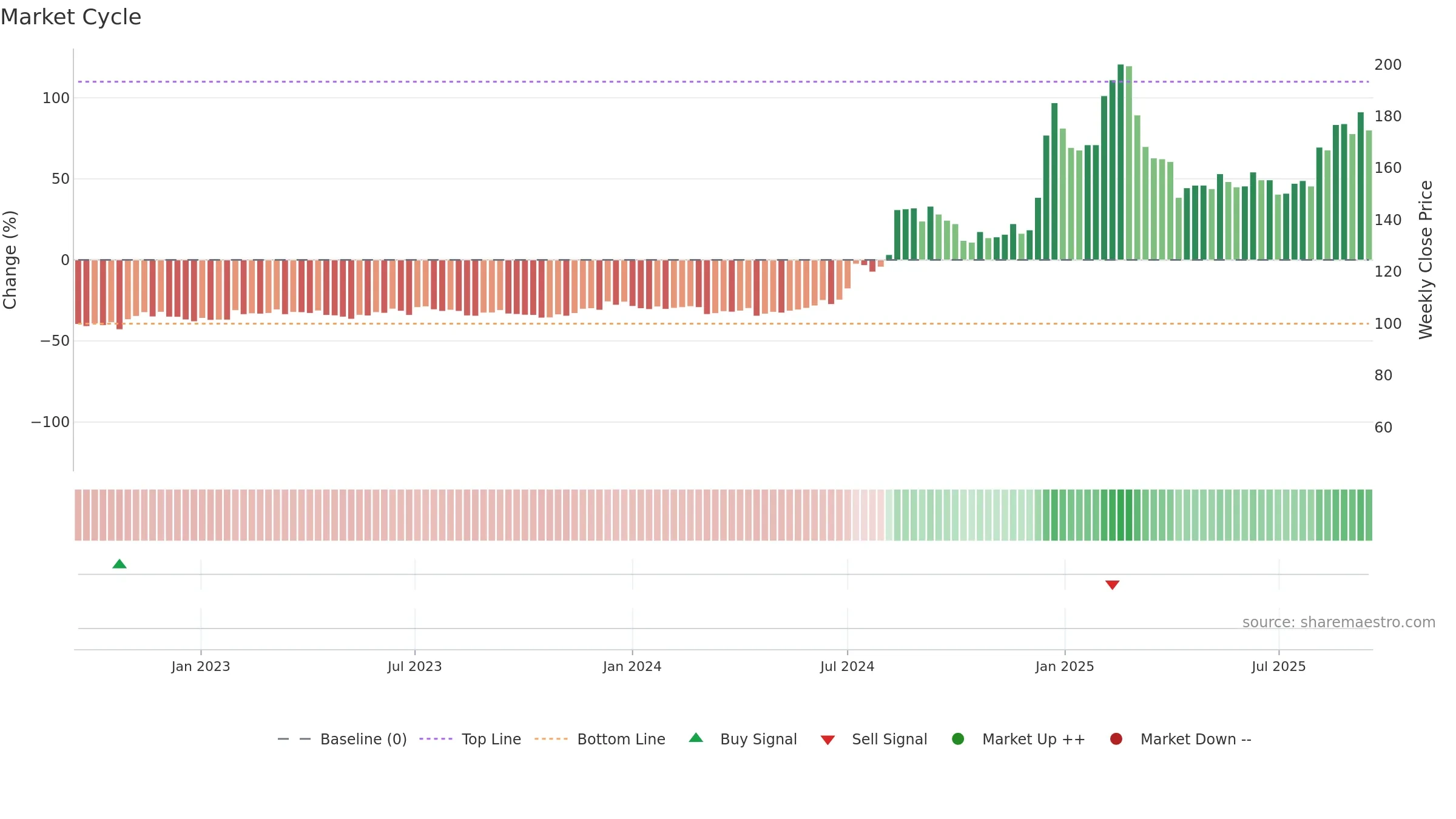Toggle the Bottom Line legend entry
Viewport: 1456px width, 819px height.
pos(600,739)
